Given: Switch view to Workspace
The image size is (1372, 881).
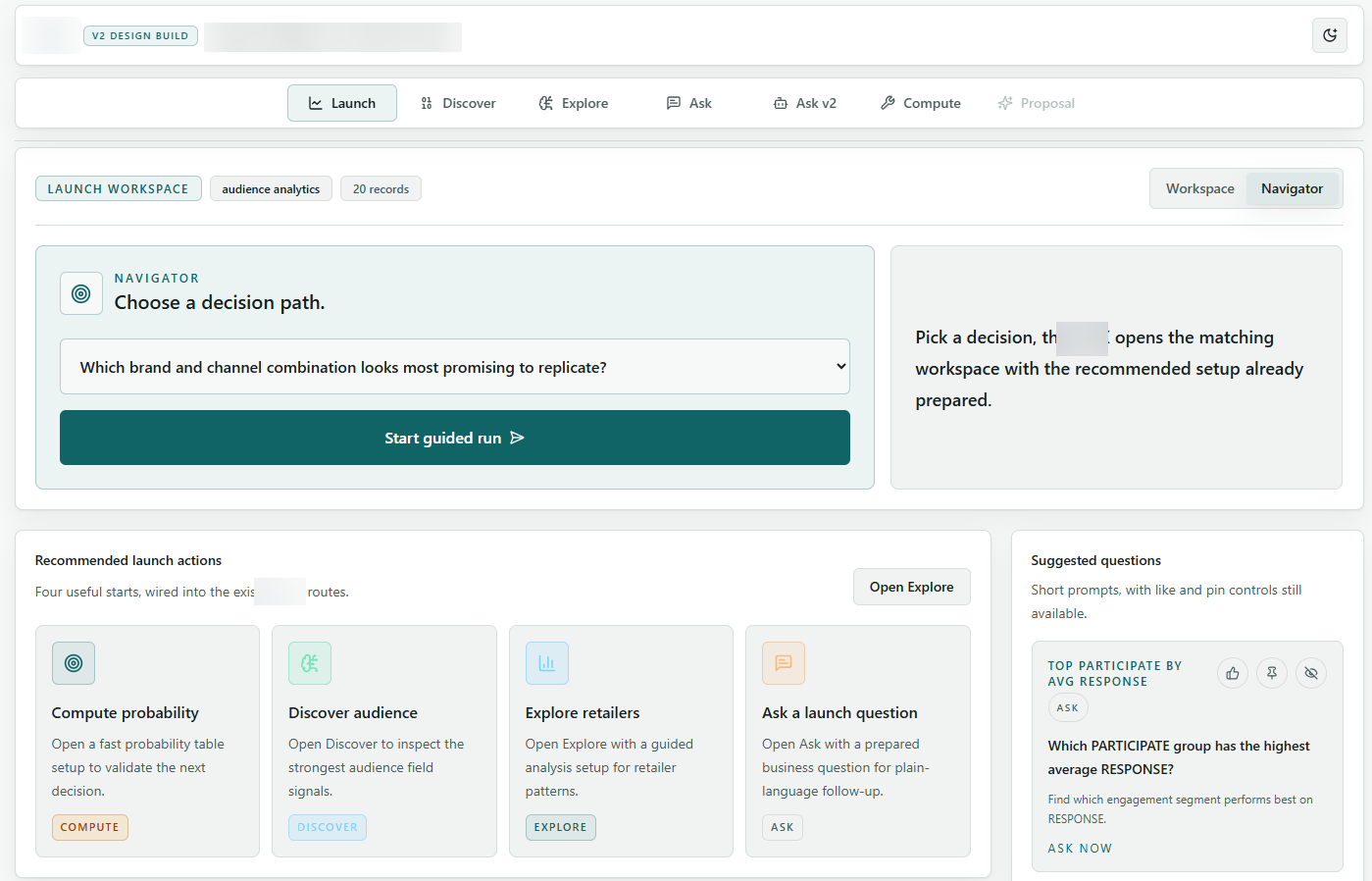Looking at the screenshot, I should (1199, 188).
